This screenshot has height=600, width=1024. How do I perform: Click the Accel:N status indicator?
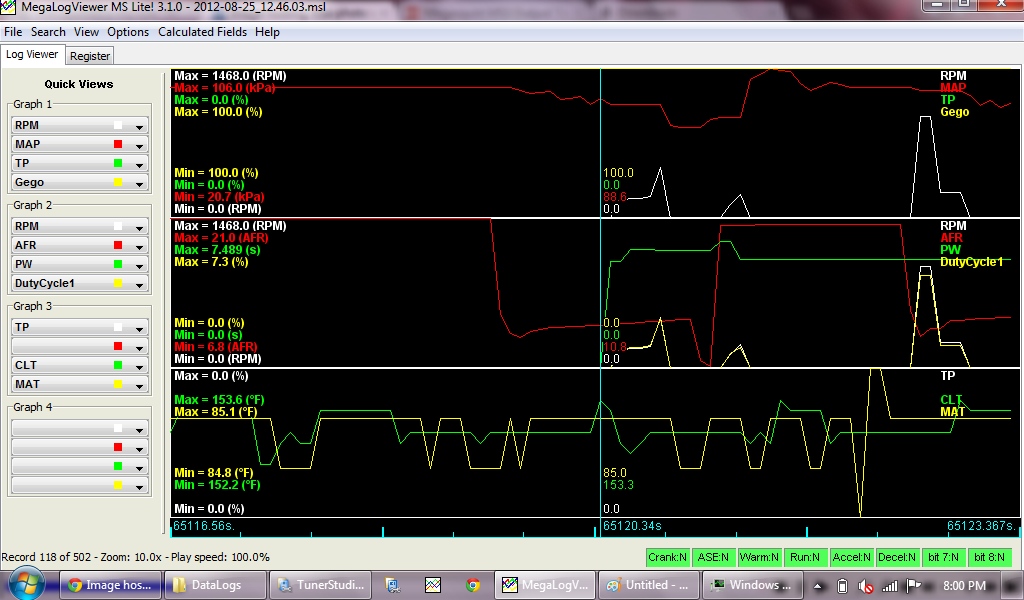pyautogui.click(x=851, y=558)
